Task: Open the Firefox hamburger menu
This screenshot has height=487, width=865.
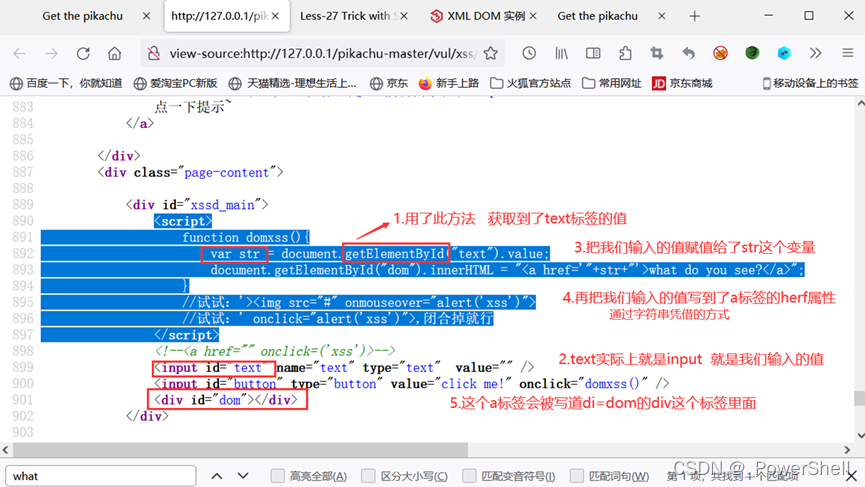Action: [848, 53]
